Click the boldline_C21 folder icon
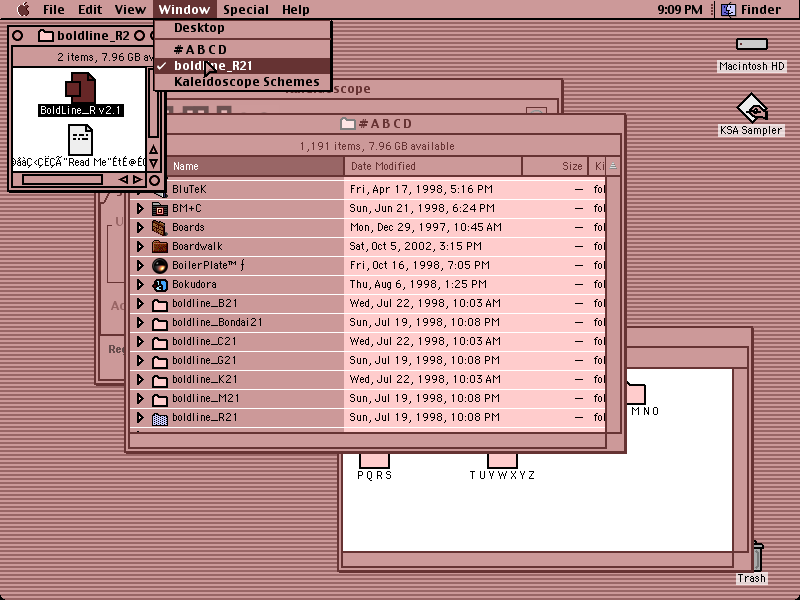Viewport: 800px width, 600px height. click(160, 342)
